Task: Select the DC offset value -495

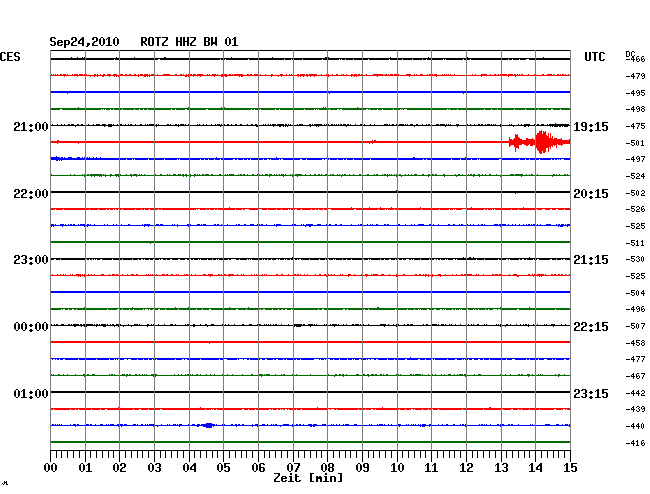Action: [x=635, y=93]
